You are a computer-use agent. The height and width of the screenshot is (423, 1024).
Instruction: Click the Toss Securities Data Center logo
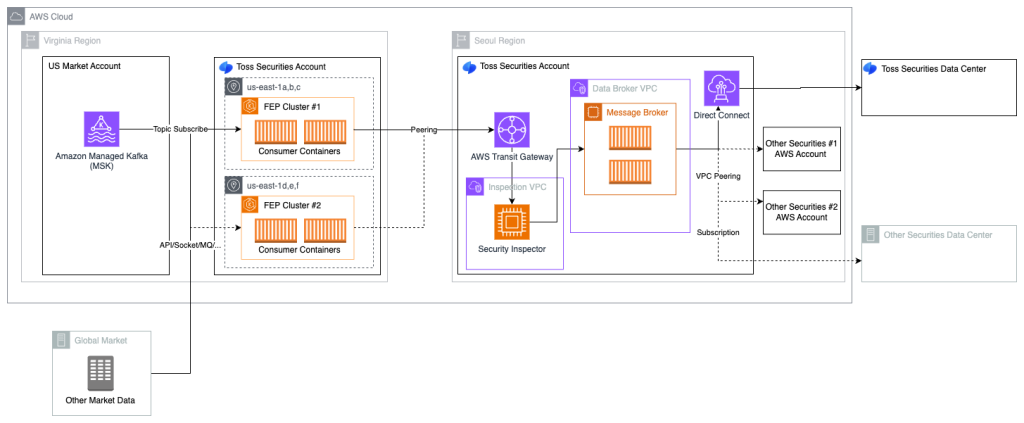click(x=870, y=68)
